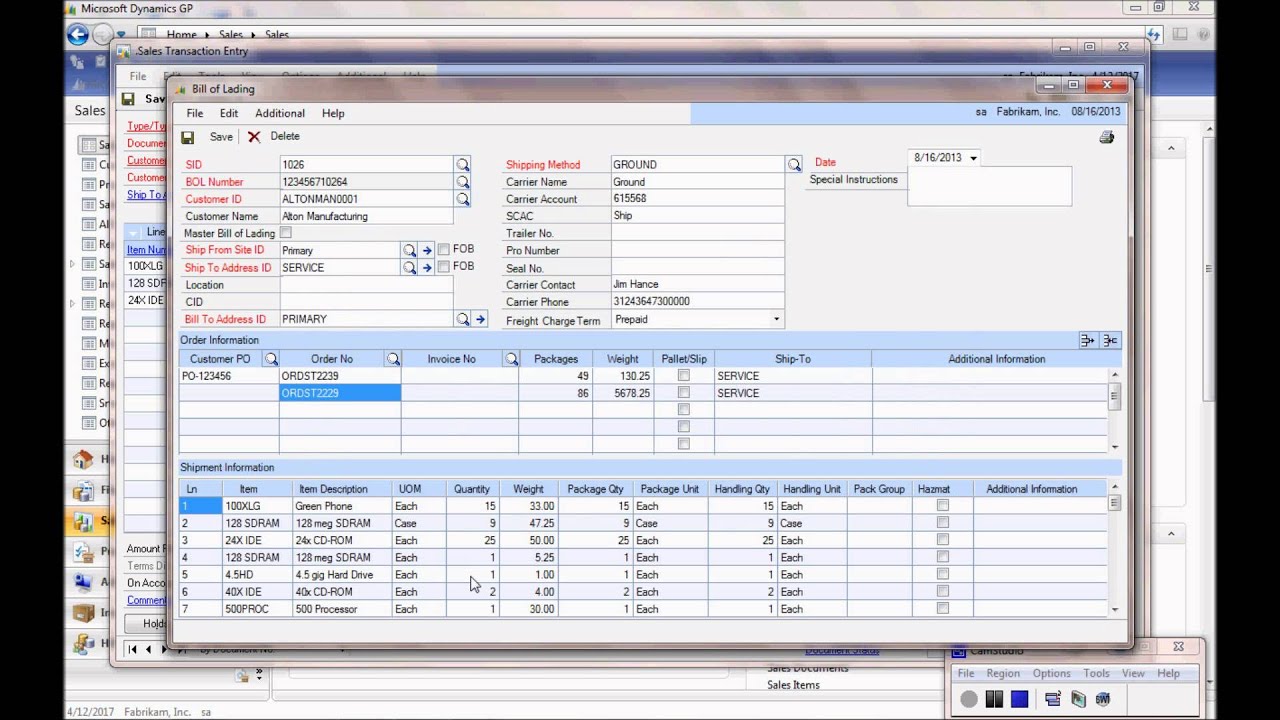Click the red X Delete icon
Image resolution: width=1280 pixels, height=720 pixels.
254,137
